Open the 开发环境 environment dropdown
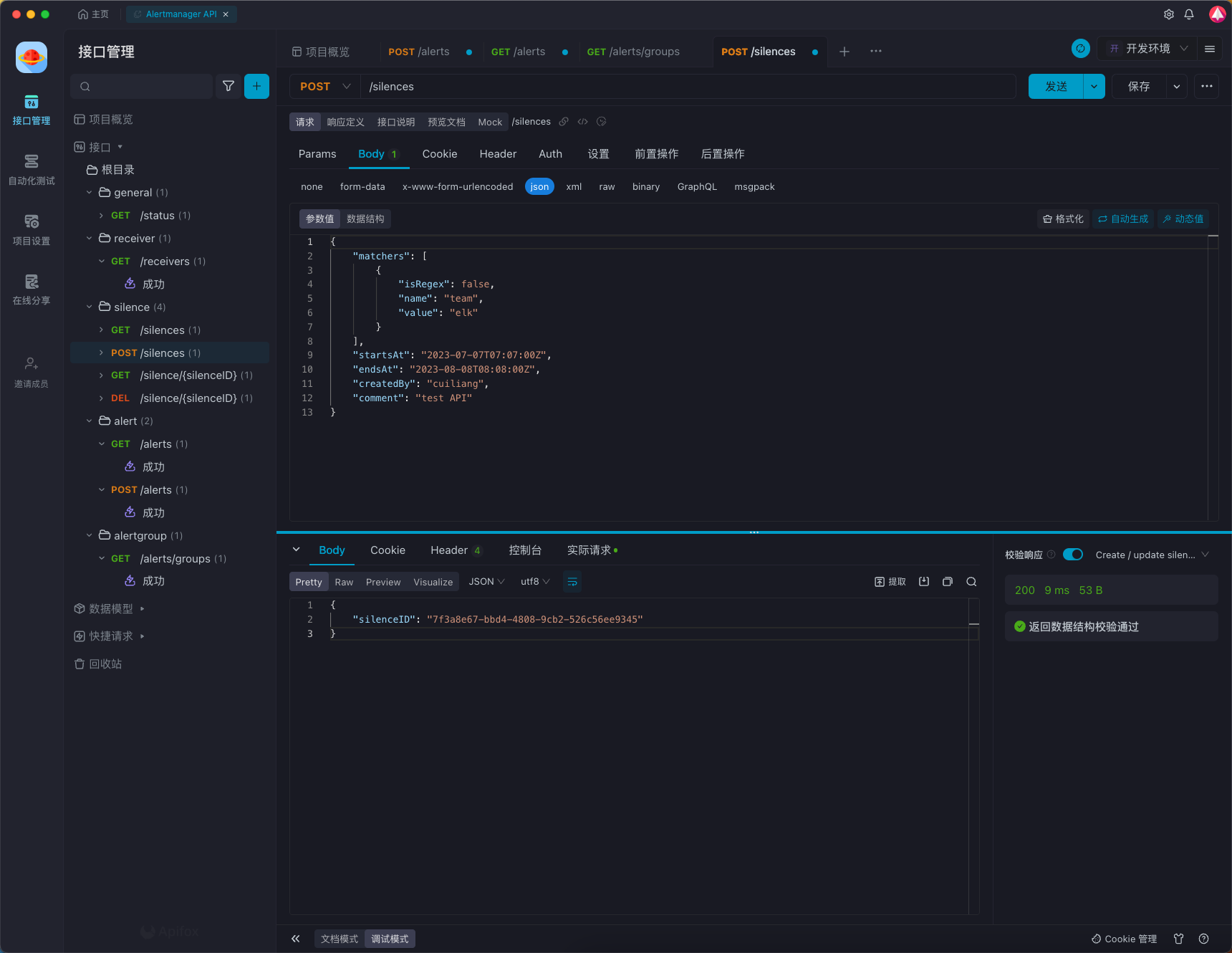Viewport: 1232px width, 953px height. tap(1148, 49)
